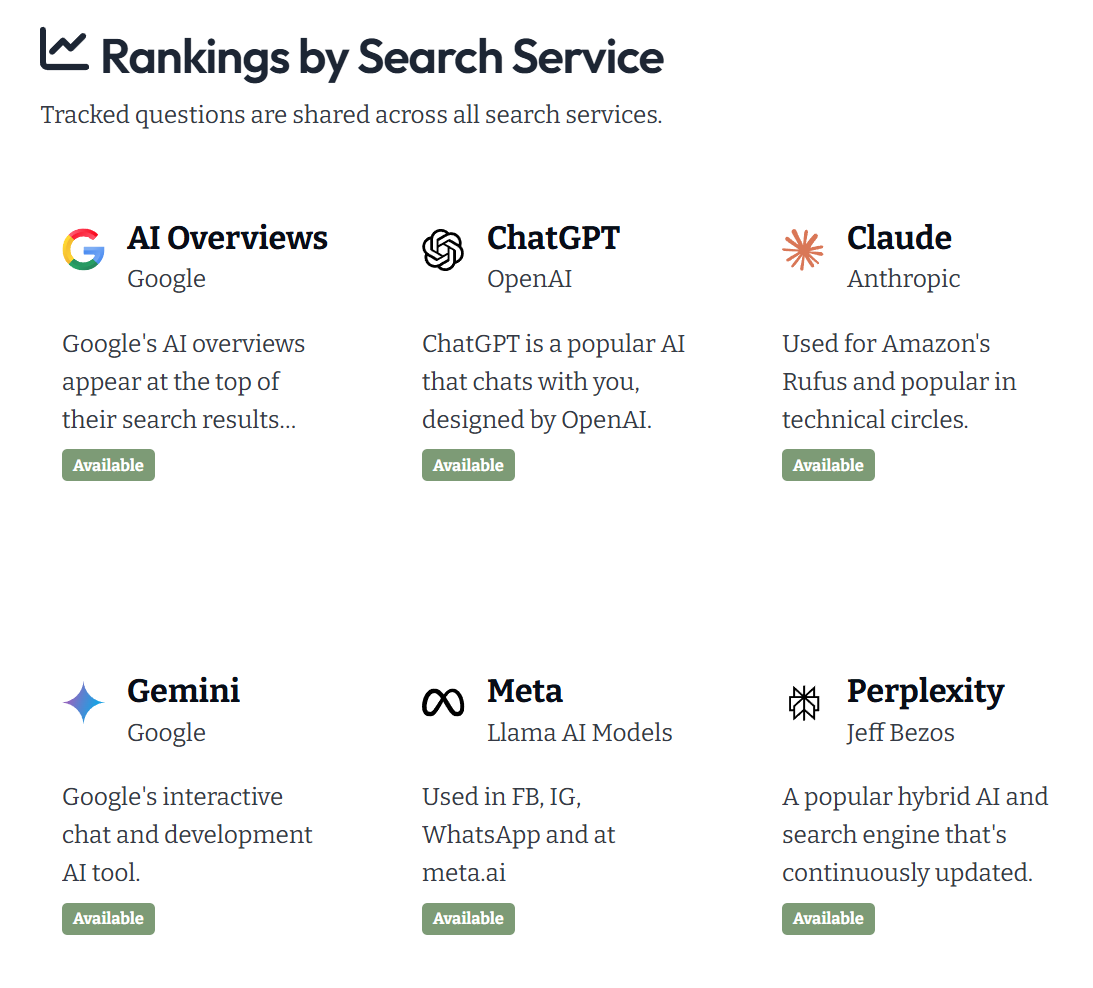Open the Perplexity heading text
1093x988 pixels.
pyautogui.click(x=925, y=691)
